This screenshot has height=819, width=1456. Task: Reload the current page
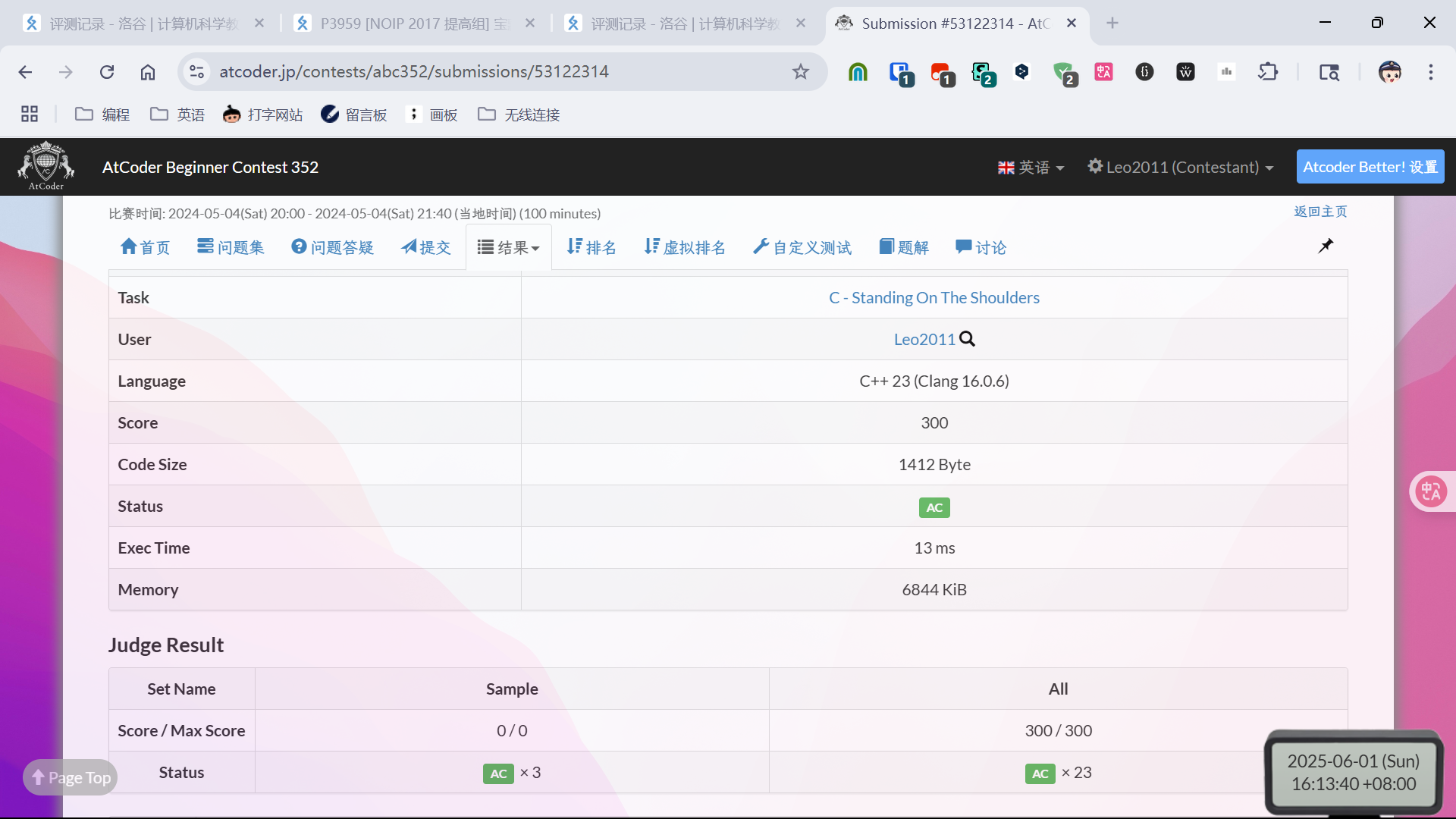coord(107,72)
